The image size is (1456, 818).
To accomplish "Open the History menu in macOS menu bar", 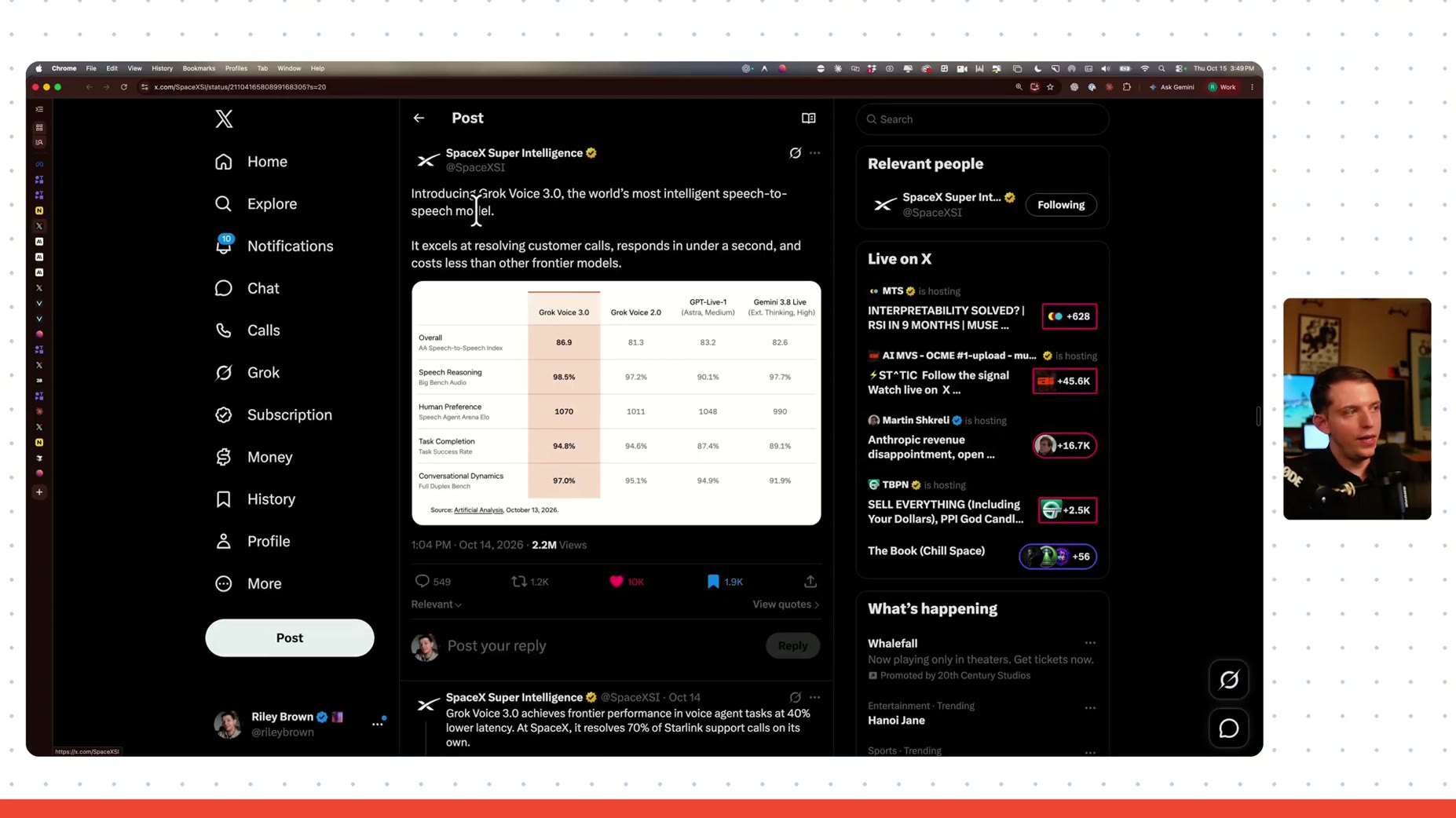I will click(162, 68).
